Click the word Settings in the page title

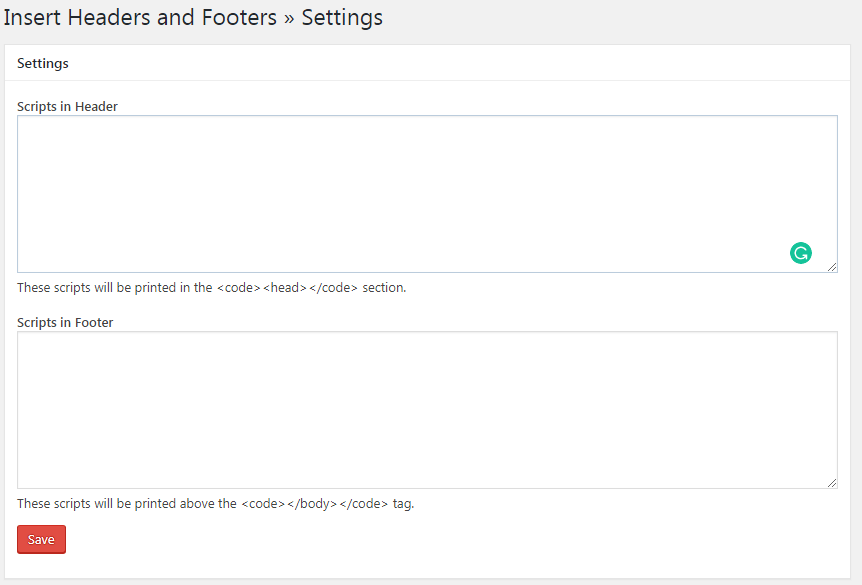click(x=342, y=17)
